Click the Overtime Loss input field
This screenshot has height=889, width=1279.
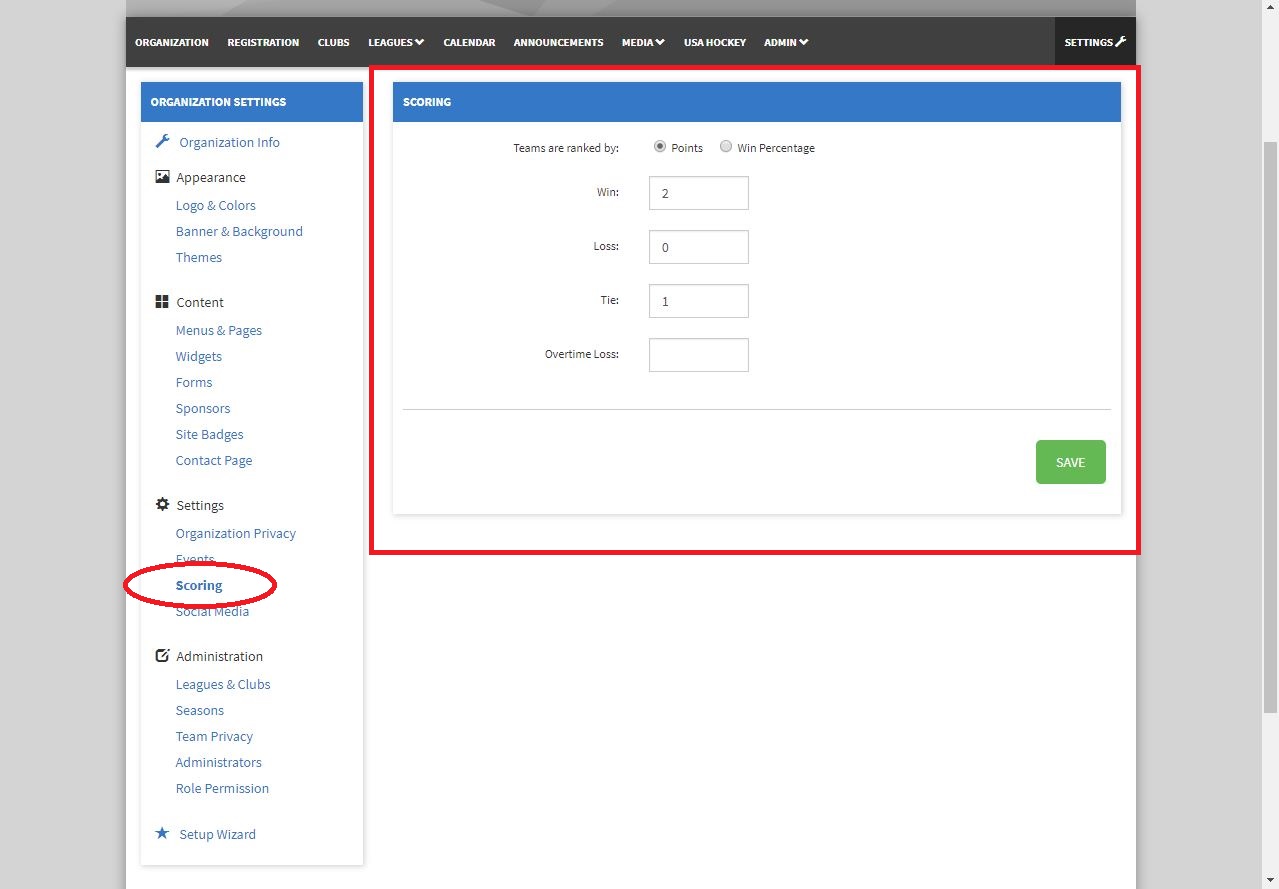[x=698, y=355]
